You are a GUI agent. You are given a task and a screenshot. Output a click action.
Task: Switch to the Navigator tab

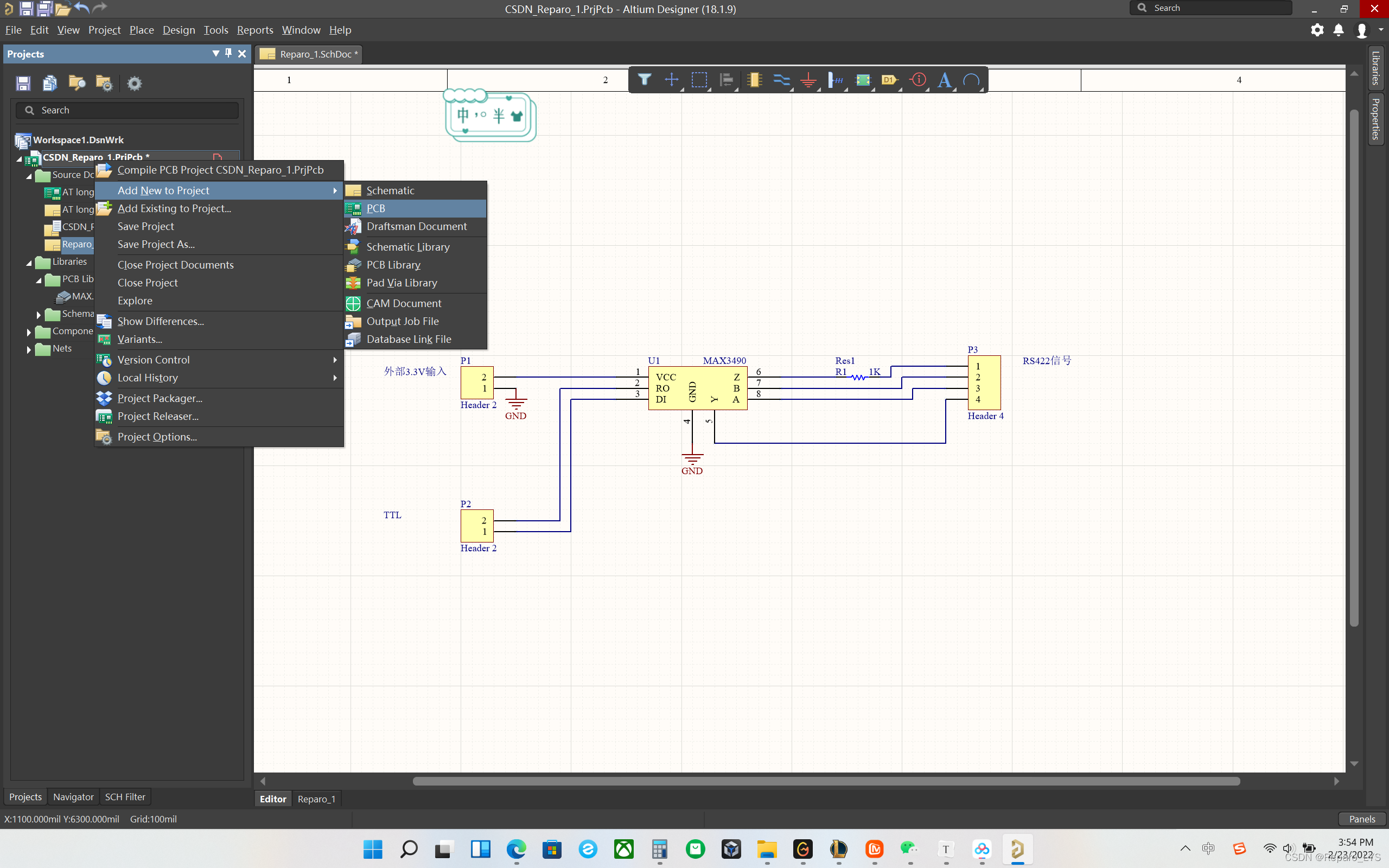(x=73, y=797)
